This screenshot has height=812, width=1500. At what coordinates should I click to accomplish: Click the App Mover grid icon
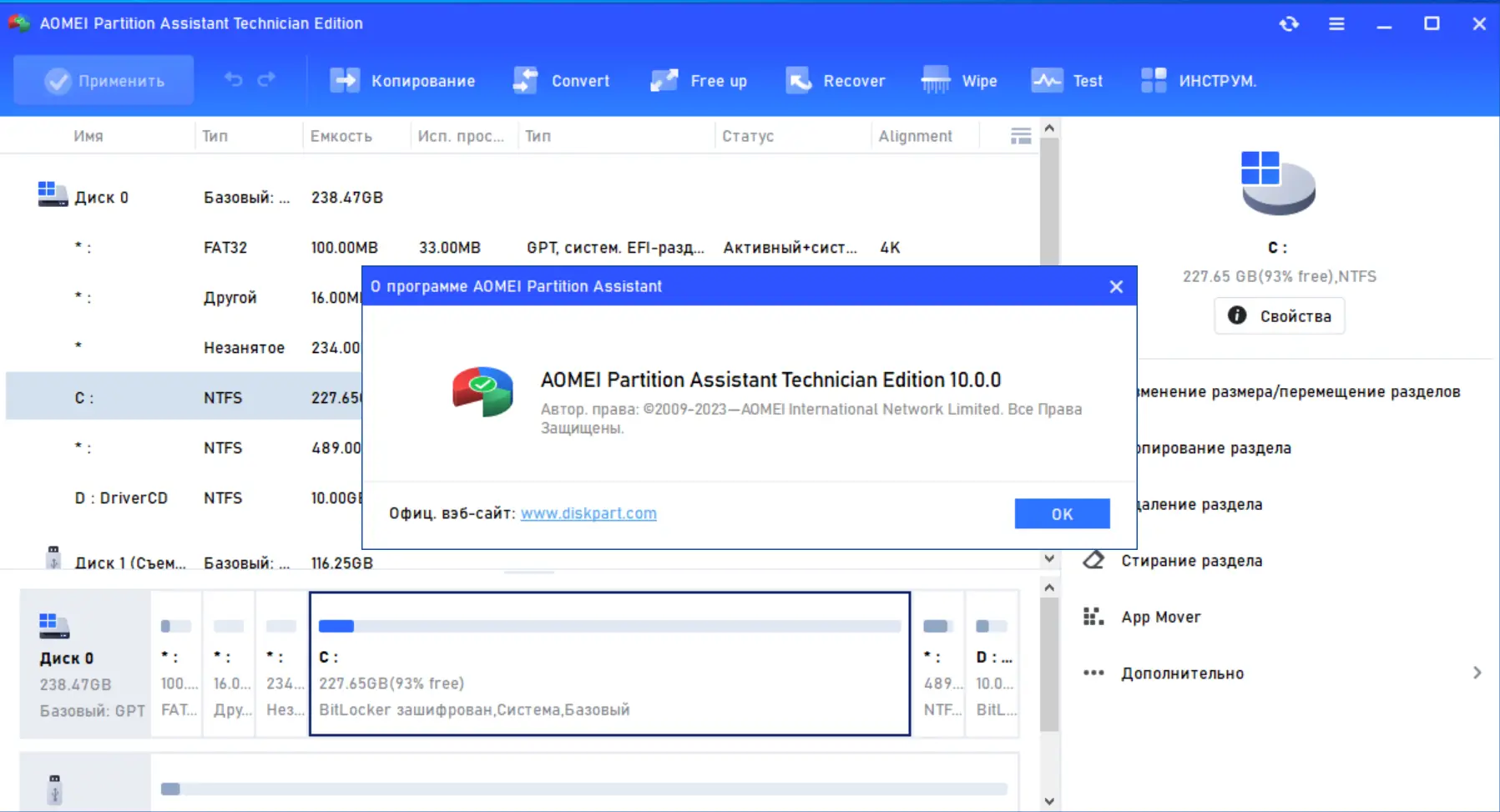[1093, 617]
